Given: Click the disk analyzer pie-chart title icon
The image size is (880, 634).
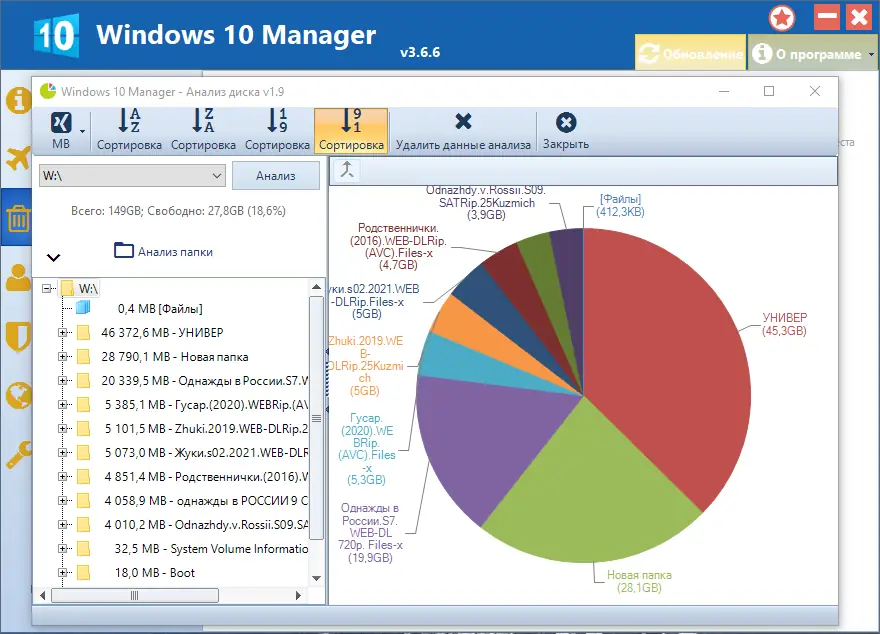Looking at the screenshot, I should coord(48,91).
